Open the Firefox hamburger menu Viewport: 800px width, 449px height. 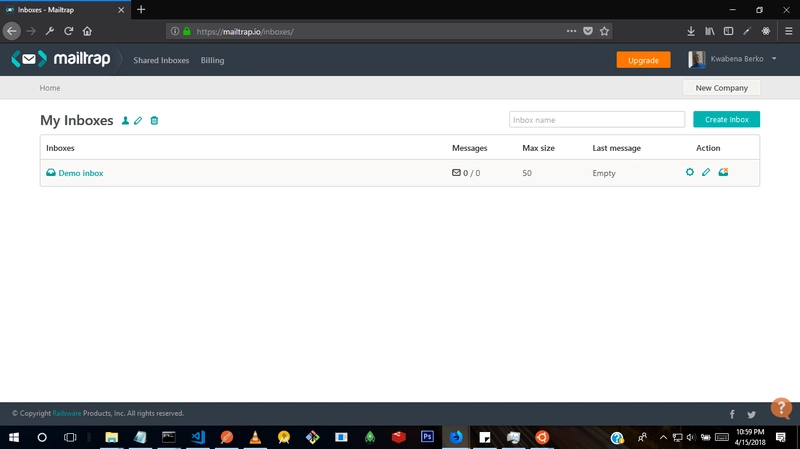click(788, 31)
